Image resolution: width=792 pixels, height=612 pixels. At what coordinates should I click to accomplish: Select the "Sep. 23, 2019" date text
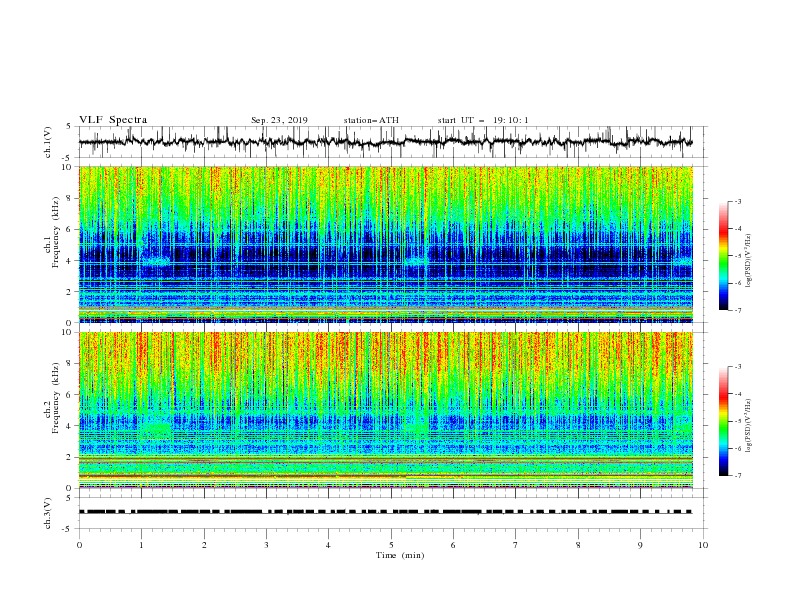(x=279, y=120)
